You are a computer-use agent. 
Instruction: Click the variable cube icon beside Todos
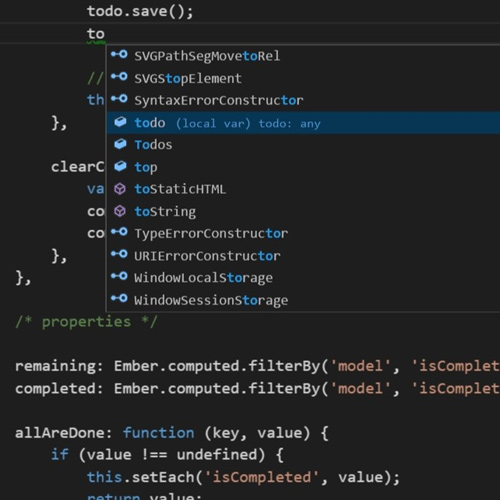point(120,144)
